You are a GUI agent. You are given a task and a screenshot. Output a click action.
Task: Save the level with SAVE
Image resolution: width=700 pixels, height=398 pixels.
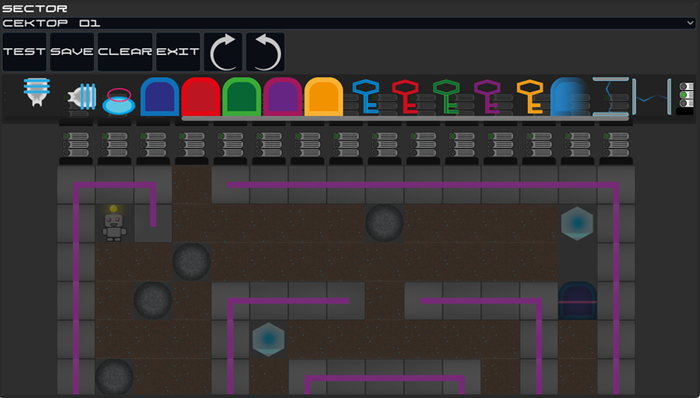pos(72,52)
